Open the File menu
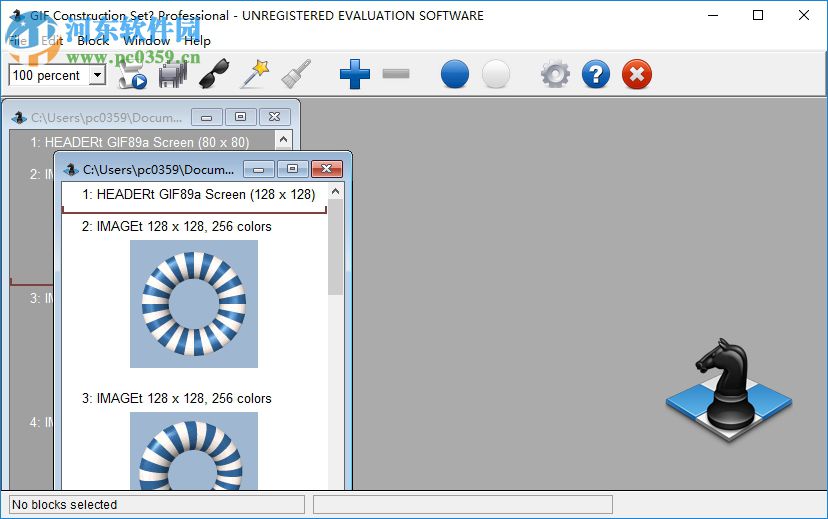Viewport: 828px width, 519px height. [17, 41]
